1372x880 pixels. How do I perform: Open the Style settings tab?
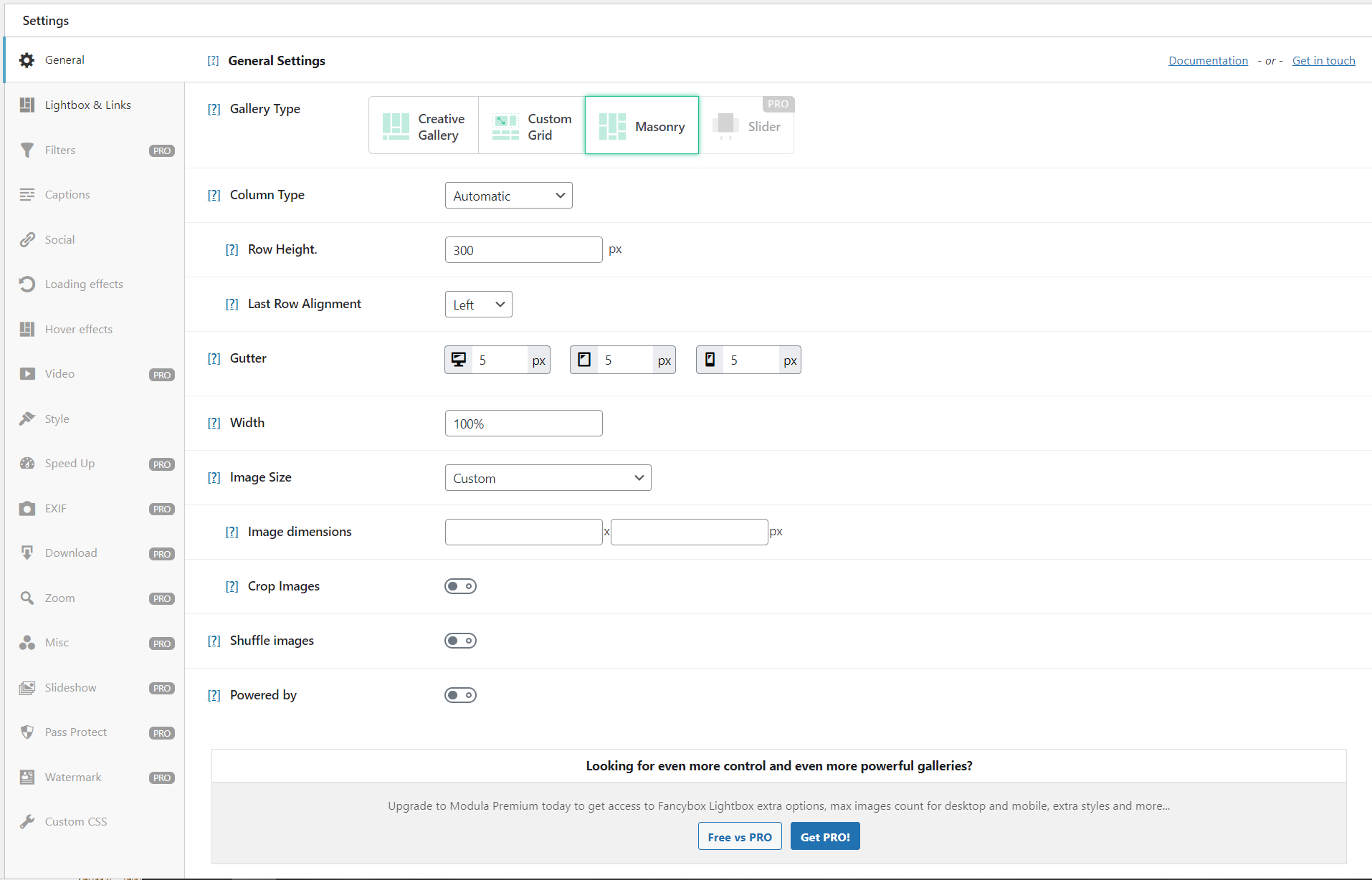pyautogui.click(x=94, y=419)
